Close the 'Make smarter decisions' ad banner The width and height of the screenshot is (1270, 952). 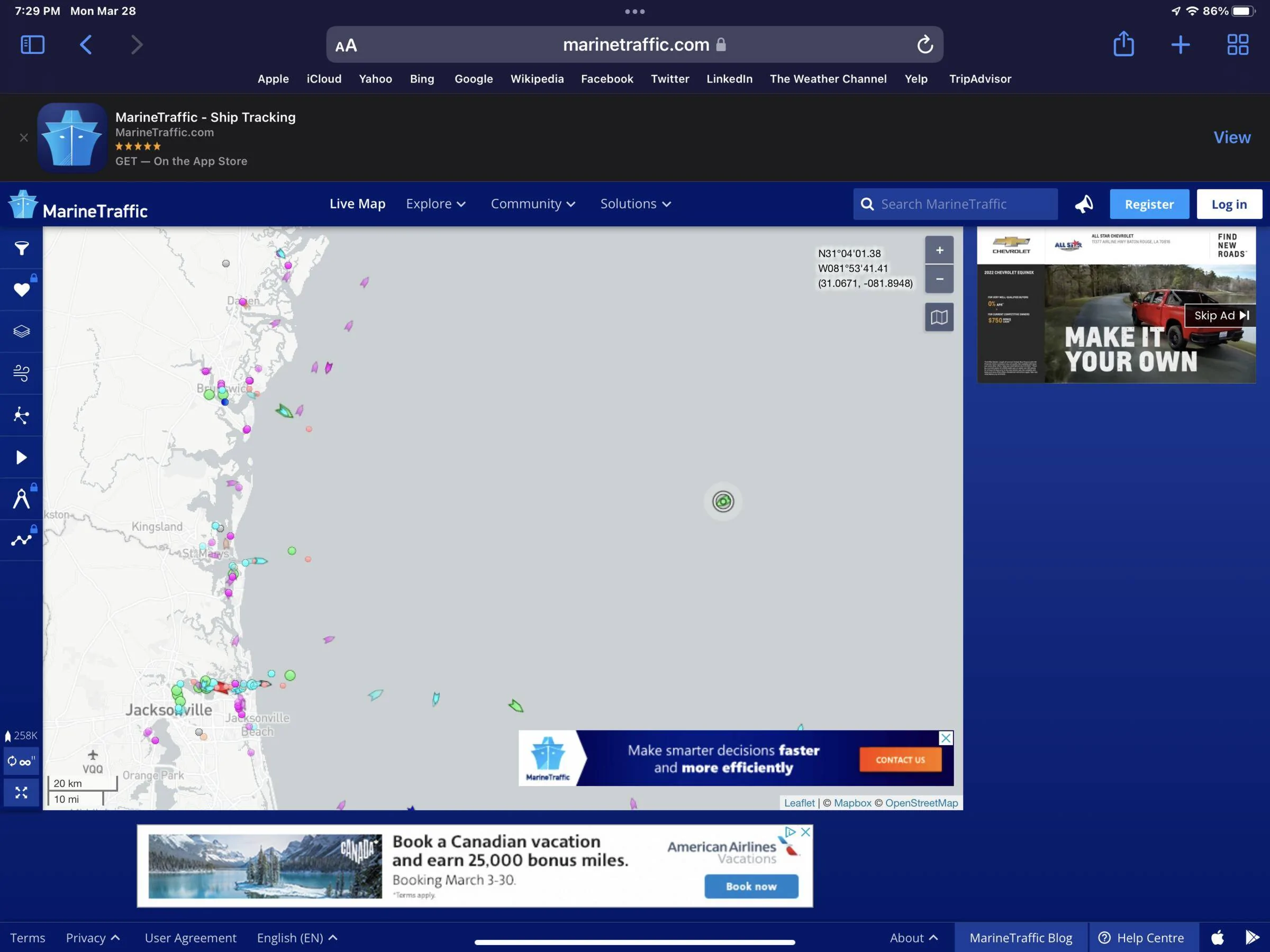pyautogui.click(x=946, y=738)
